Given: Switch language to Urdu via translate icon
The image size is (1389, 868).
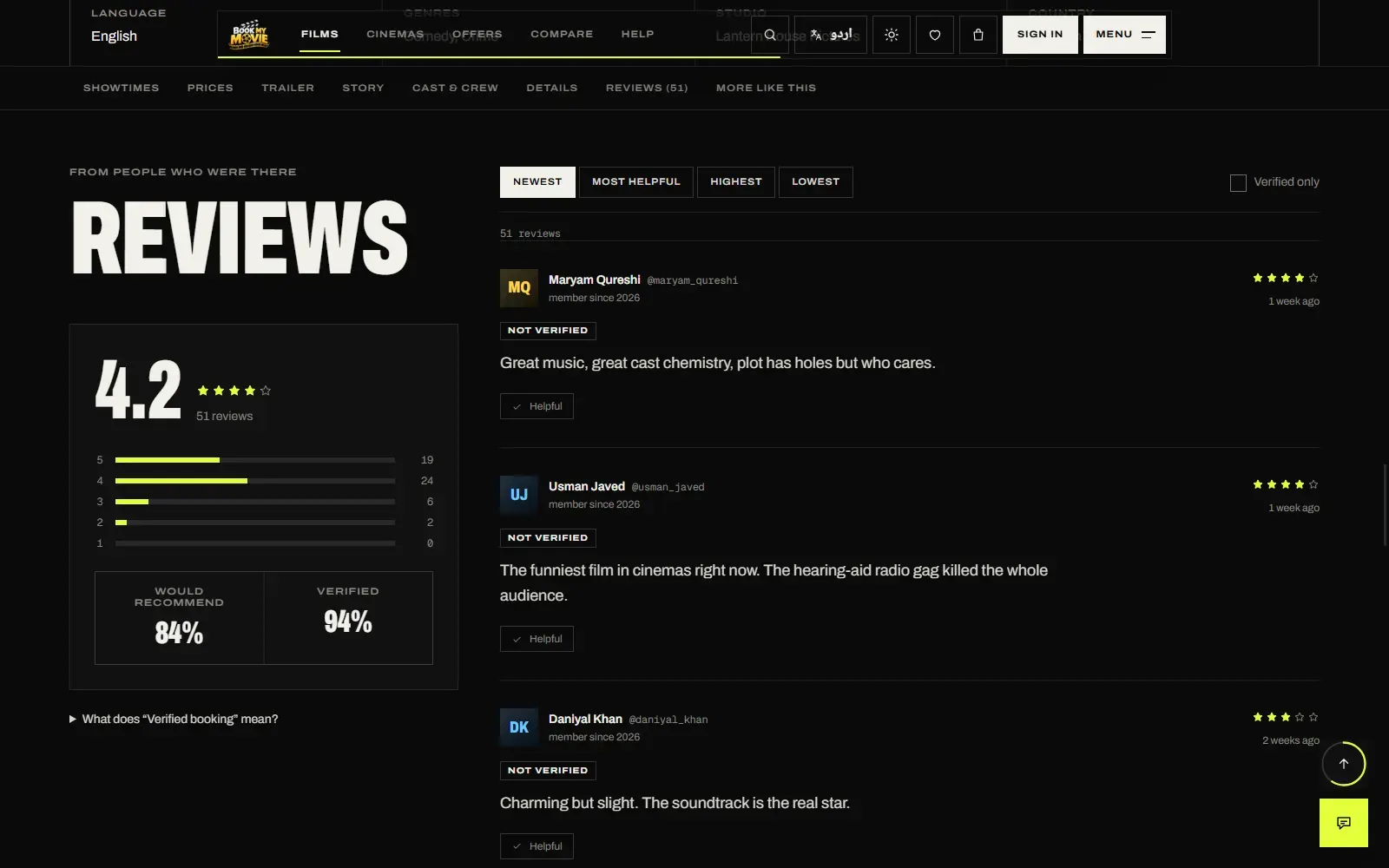Looking at the screenshot, I should click(x=831, y=35).
